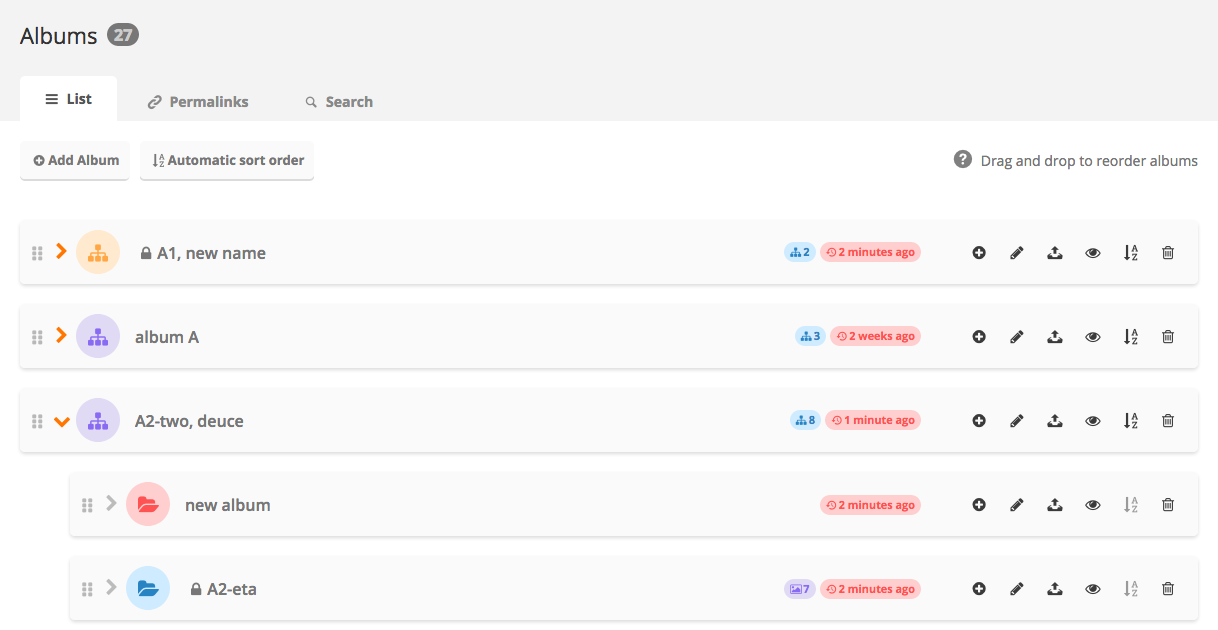This screenshot has width=1218, height=630.
Task: Edit the A2-two, deuce album
Action: point(1017,421)
